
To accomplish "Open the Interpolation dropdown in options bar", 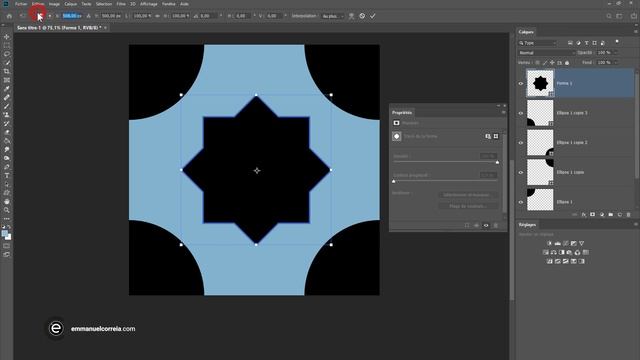I will pyautogui.click(x=333, y=16).
